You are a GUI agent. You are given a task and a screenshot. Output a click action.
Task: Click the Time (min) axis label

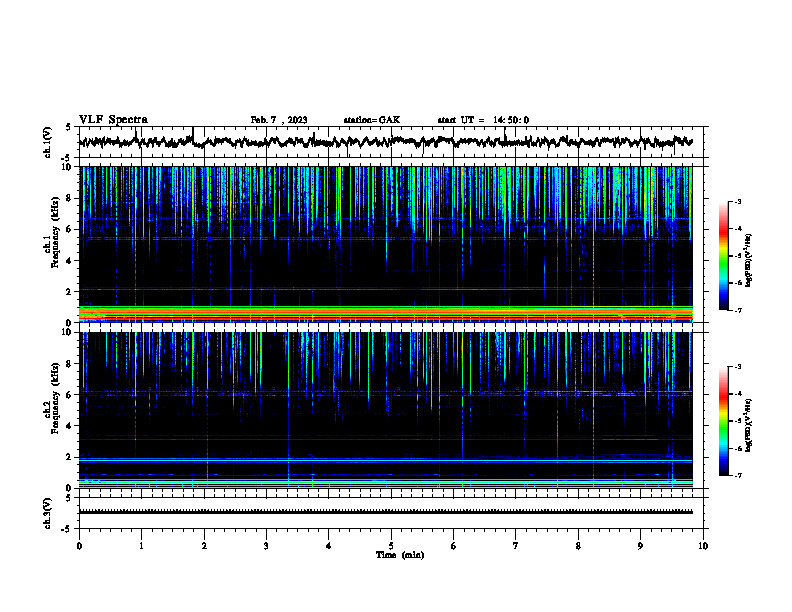point(400,555)
